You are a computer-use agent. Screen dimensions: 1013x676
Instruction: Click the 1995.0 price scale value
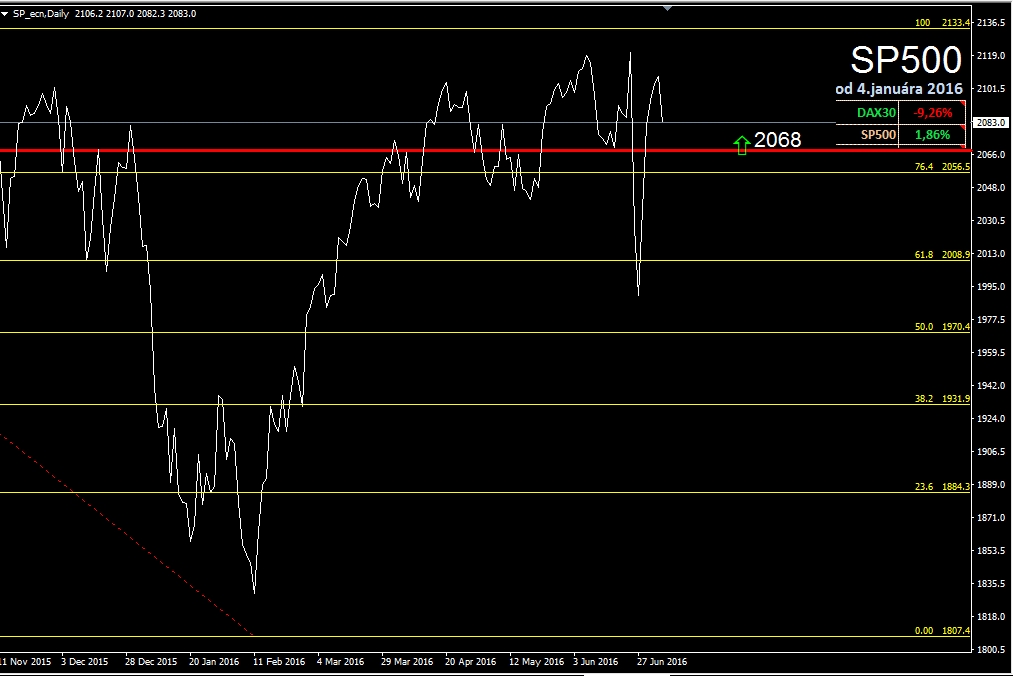[991, 286]
